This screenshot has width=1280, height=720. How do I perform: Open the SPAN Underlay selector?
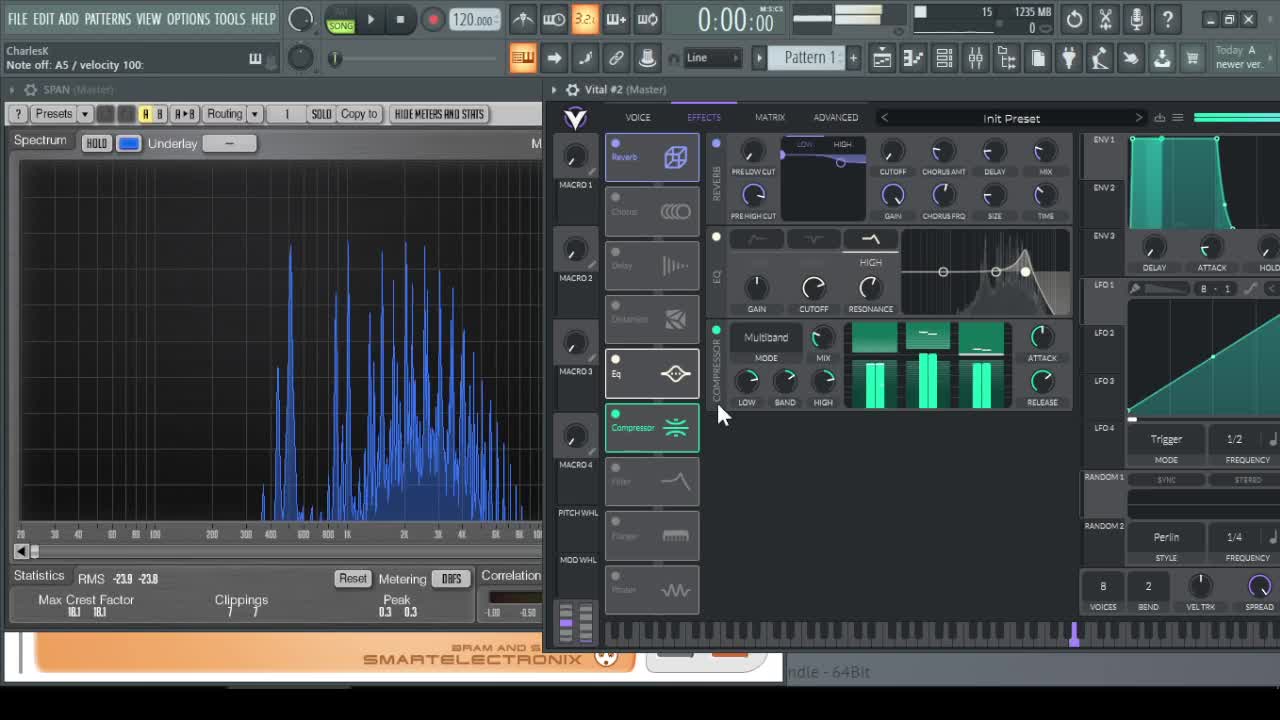229,144
